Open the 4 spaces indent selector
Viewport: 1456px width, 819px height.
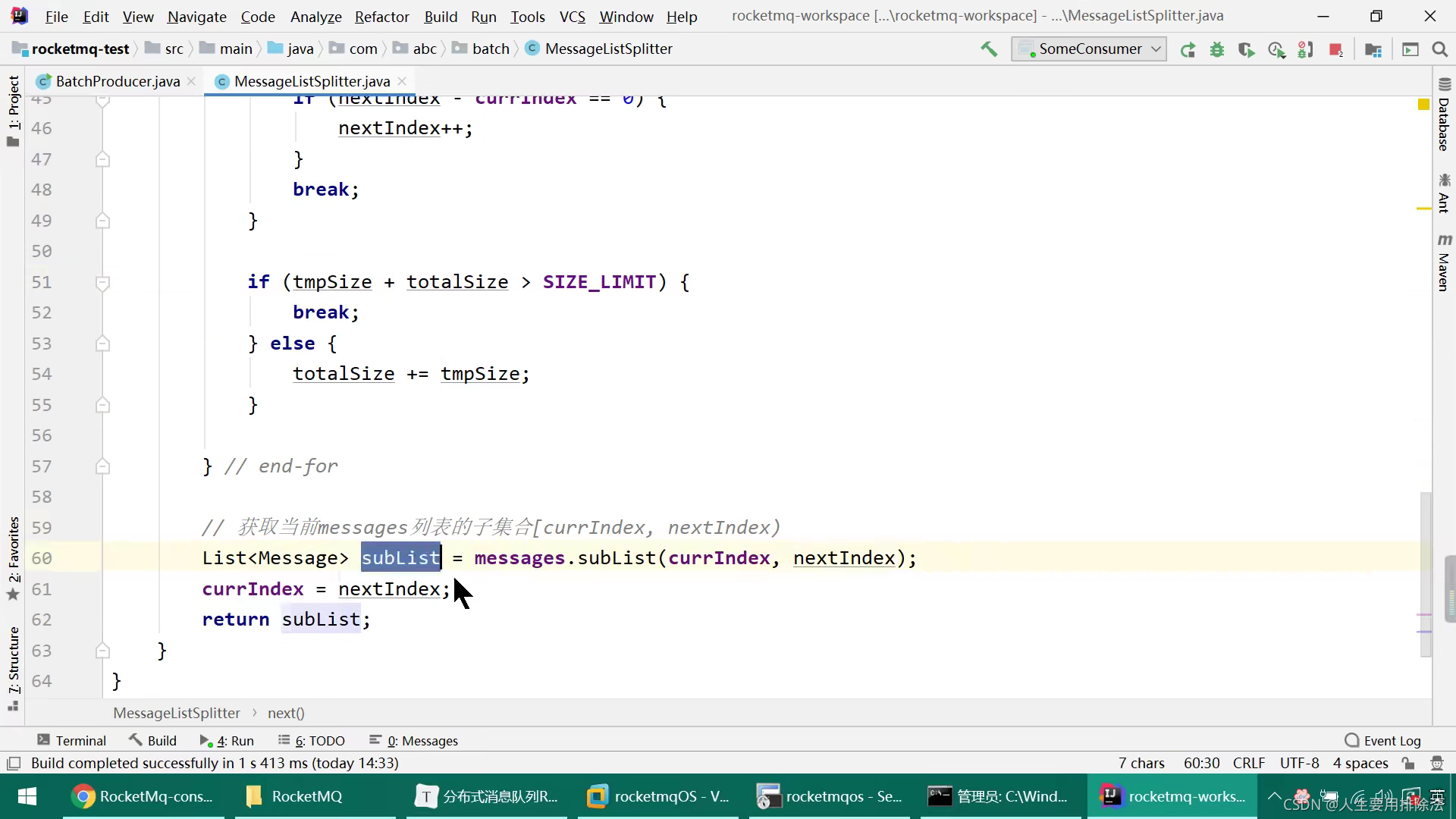tap(1360, 764)
